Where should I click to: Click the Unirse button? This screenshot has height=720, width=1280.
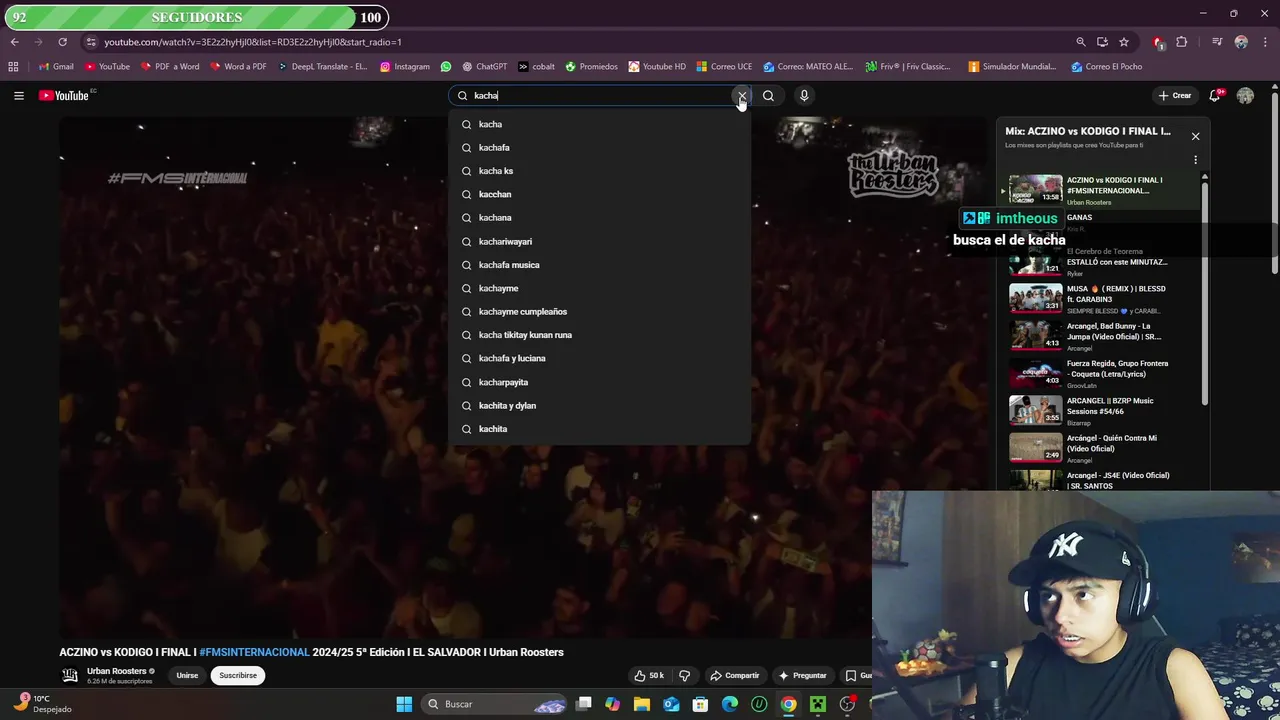187,675
